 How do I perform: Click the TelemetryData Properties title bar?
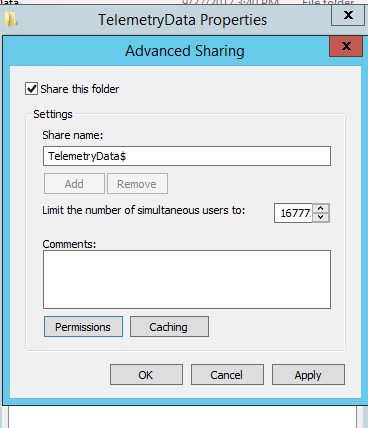coord(183,20)
